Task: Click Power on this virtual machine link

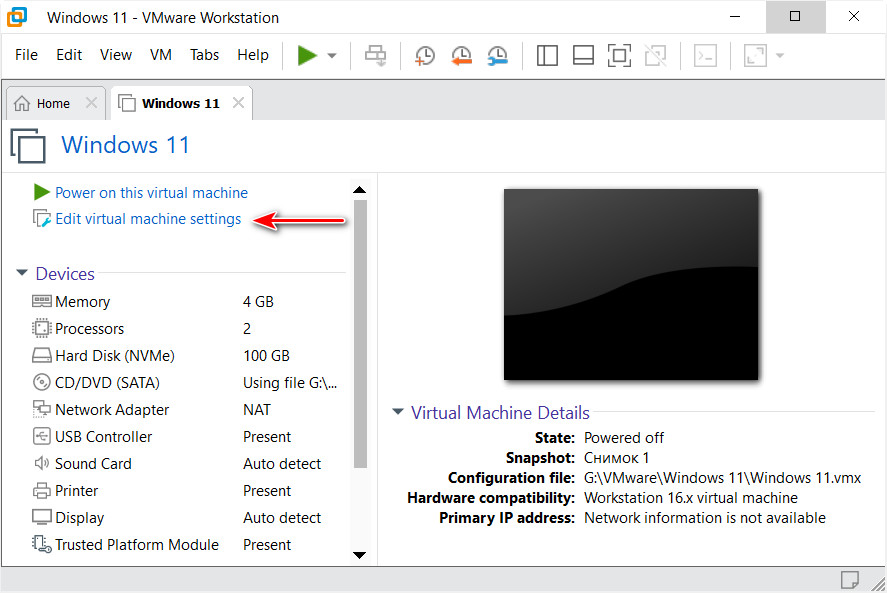Action: [151, 193]
